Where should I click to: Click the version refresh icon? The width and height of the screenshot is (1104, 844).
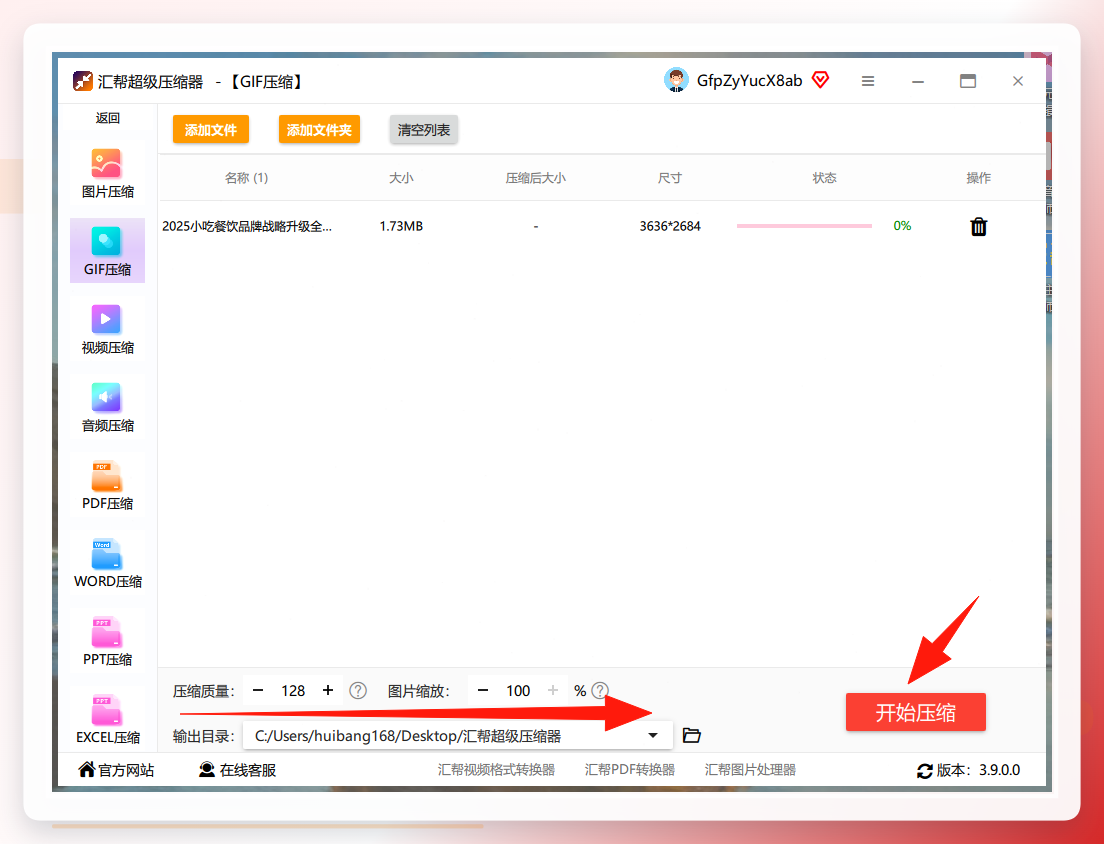pos(924,771)
